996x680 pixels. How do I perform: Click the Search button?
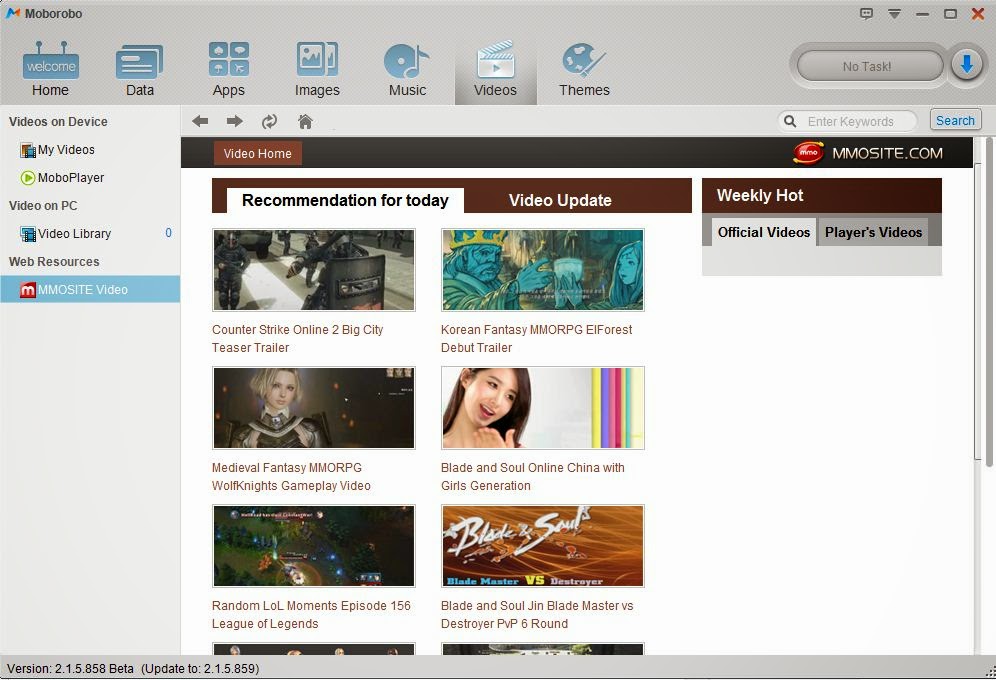[955, 121]
